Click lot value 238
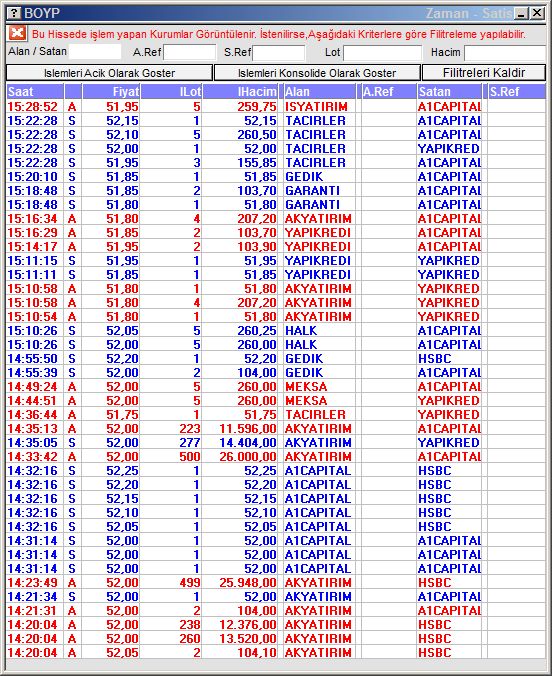This screenshot has width=552, height=676. pos(190,625)
